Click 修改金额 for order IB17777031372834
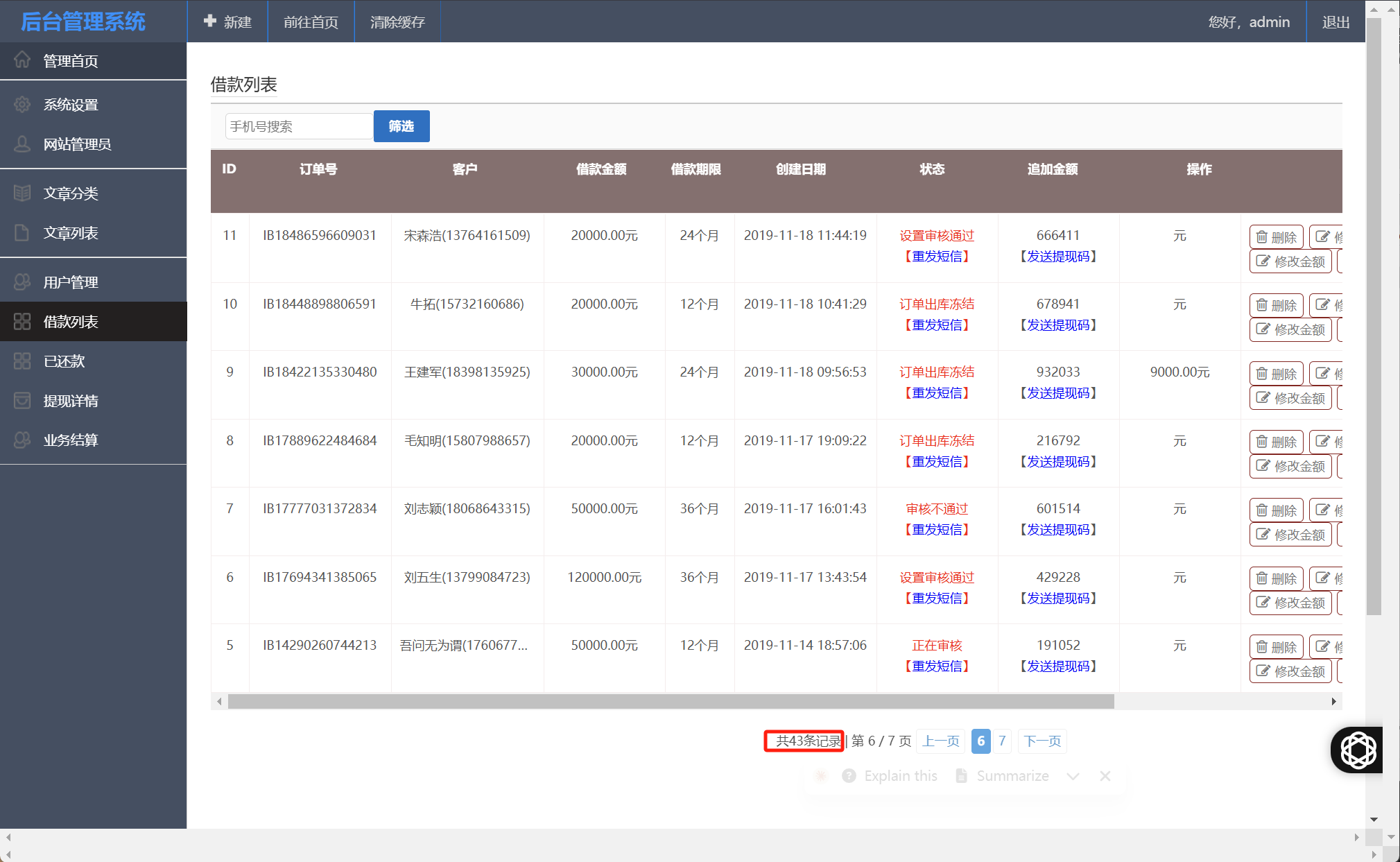 (1290, 535)
